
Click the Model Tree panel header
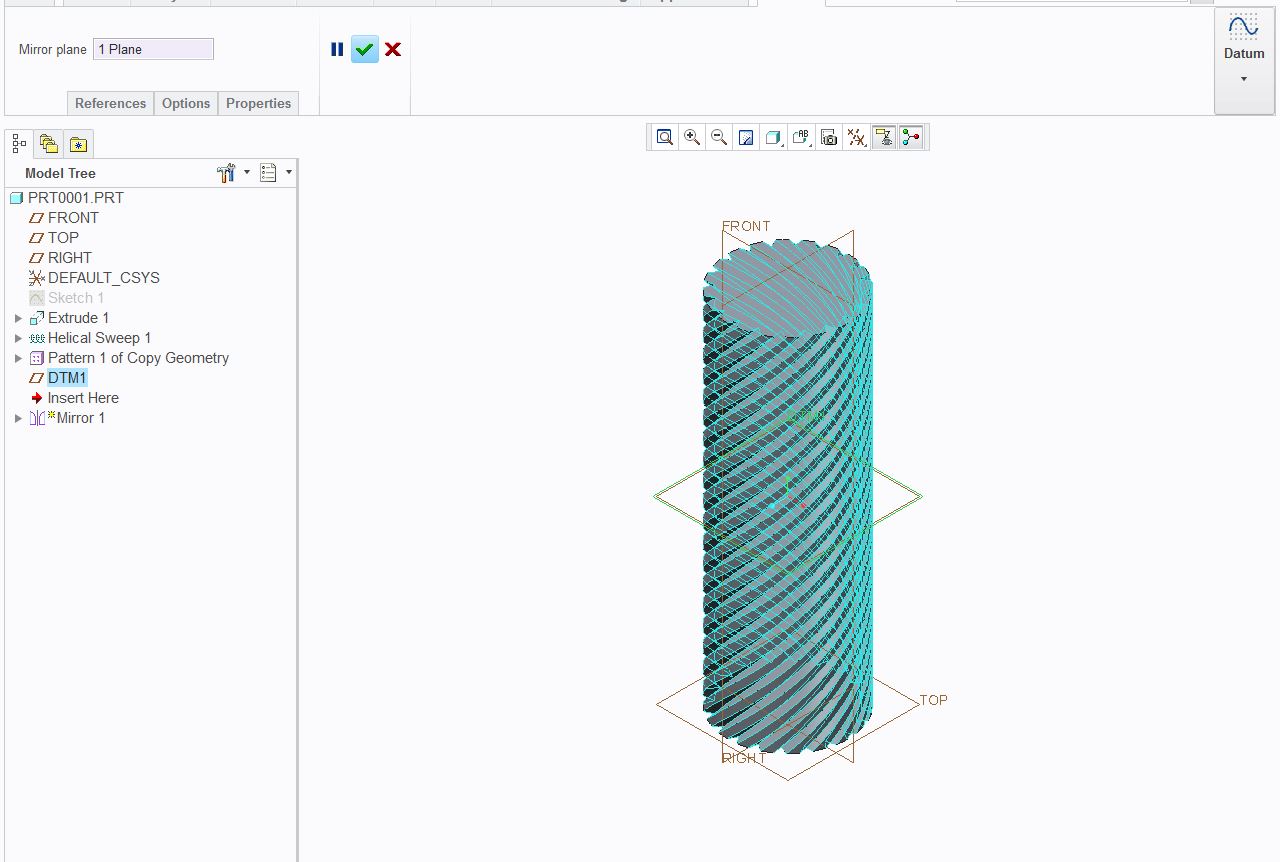tap(60, 173)
